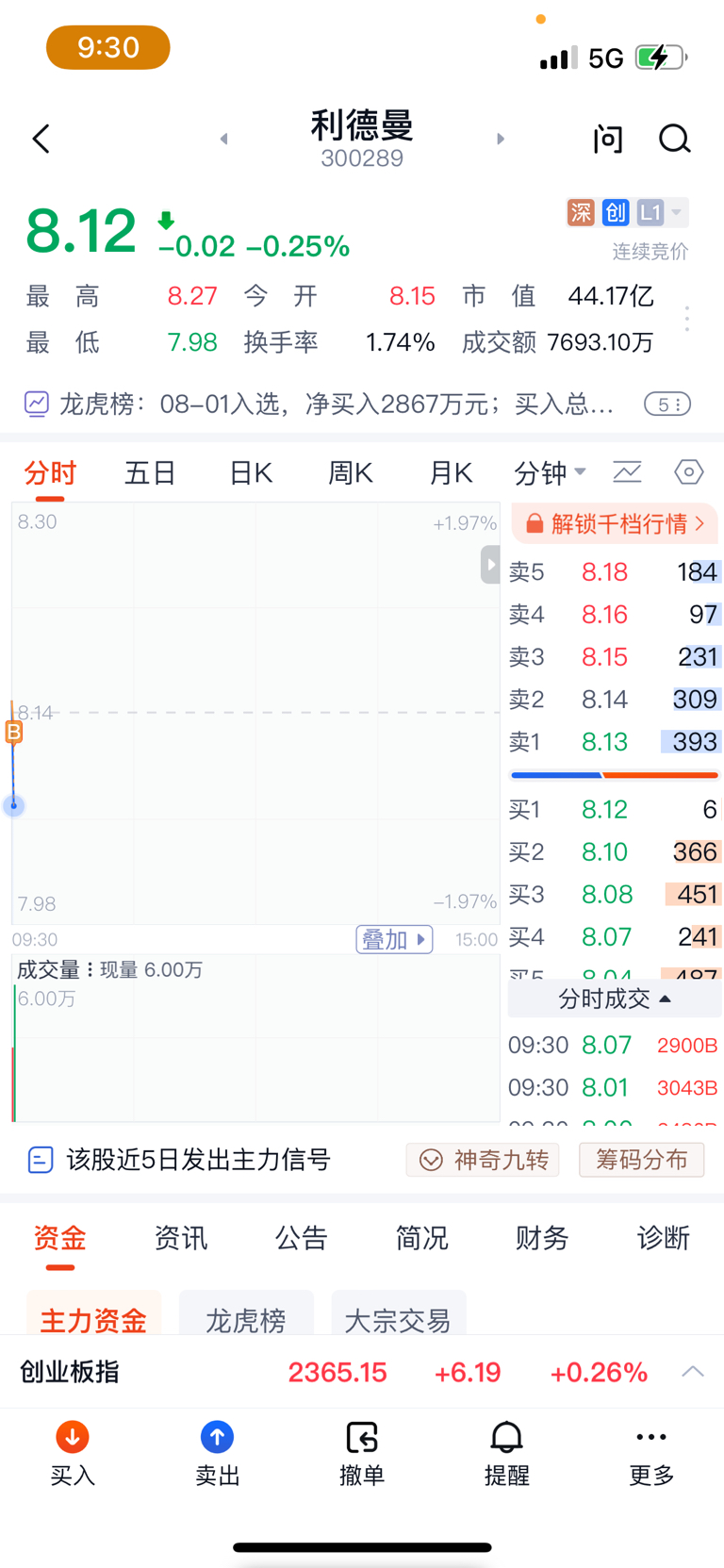The height and width of the screenshot is (1568, 724).
Task: Switch to the 公告 tab
Action: pos(301,1238)
